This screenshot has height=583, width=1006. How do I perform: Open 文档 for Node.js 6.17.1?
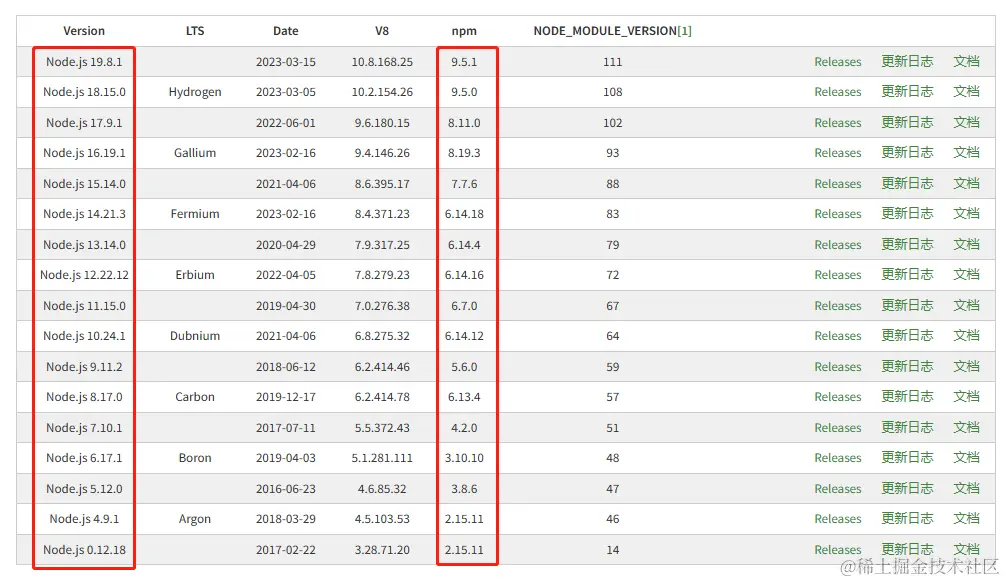[966, 457]
